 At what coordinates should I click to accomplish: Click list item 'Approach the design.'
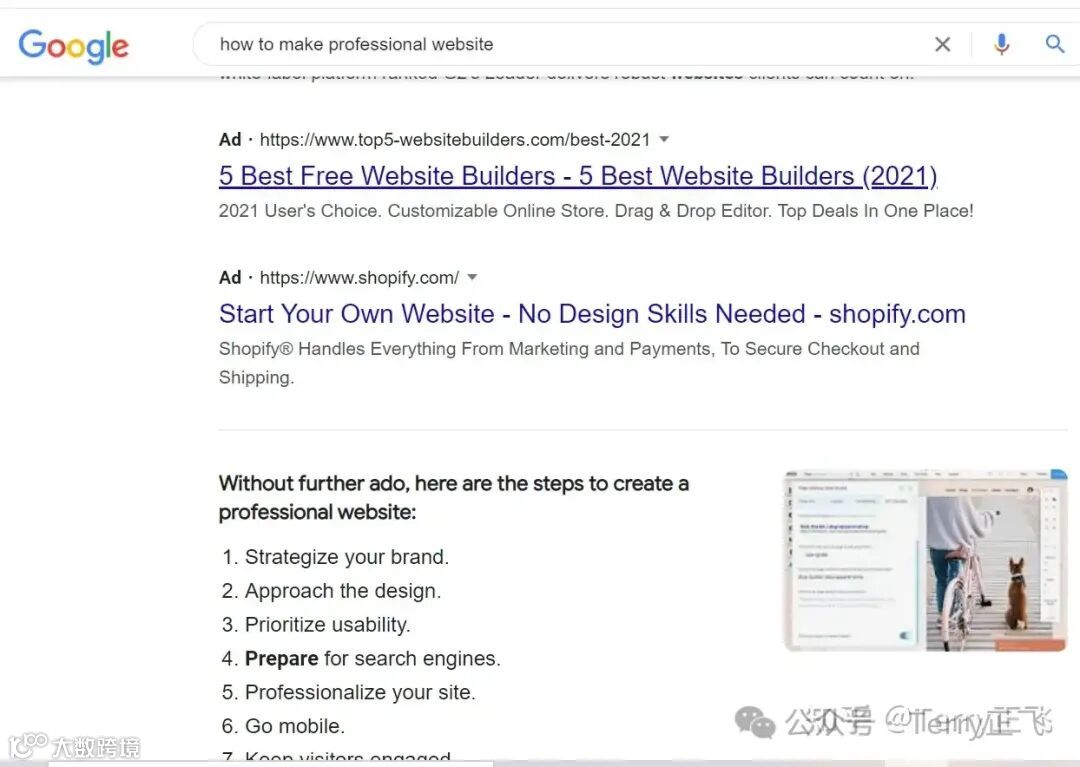coord(343,591)
